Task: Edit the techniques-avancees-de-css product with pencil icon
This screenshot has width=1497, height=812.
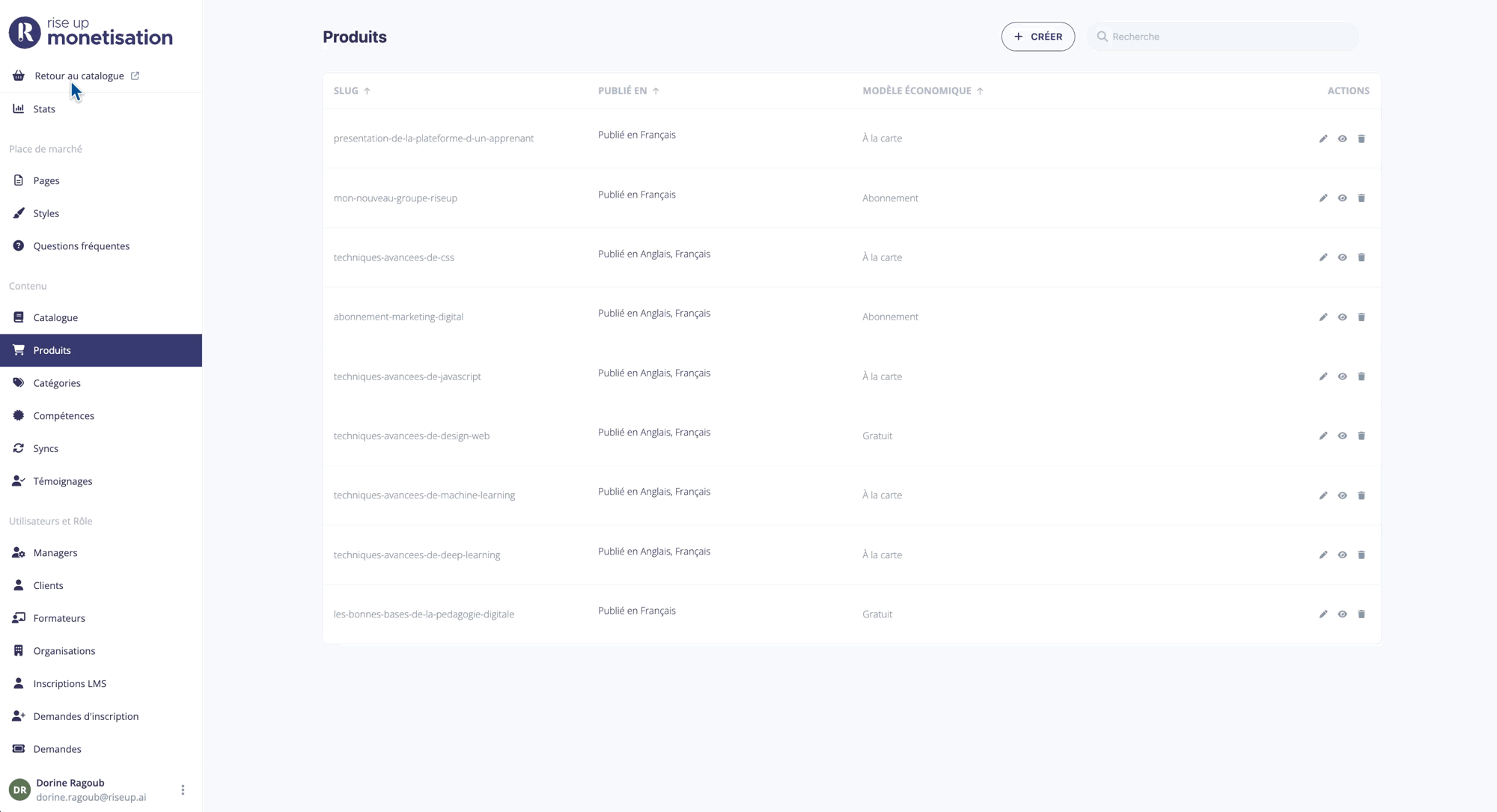Action: point(1323,257)
